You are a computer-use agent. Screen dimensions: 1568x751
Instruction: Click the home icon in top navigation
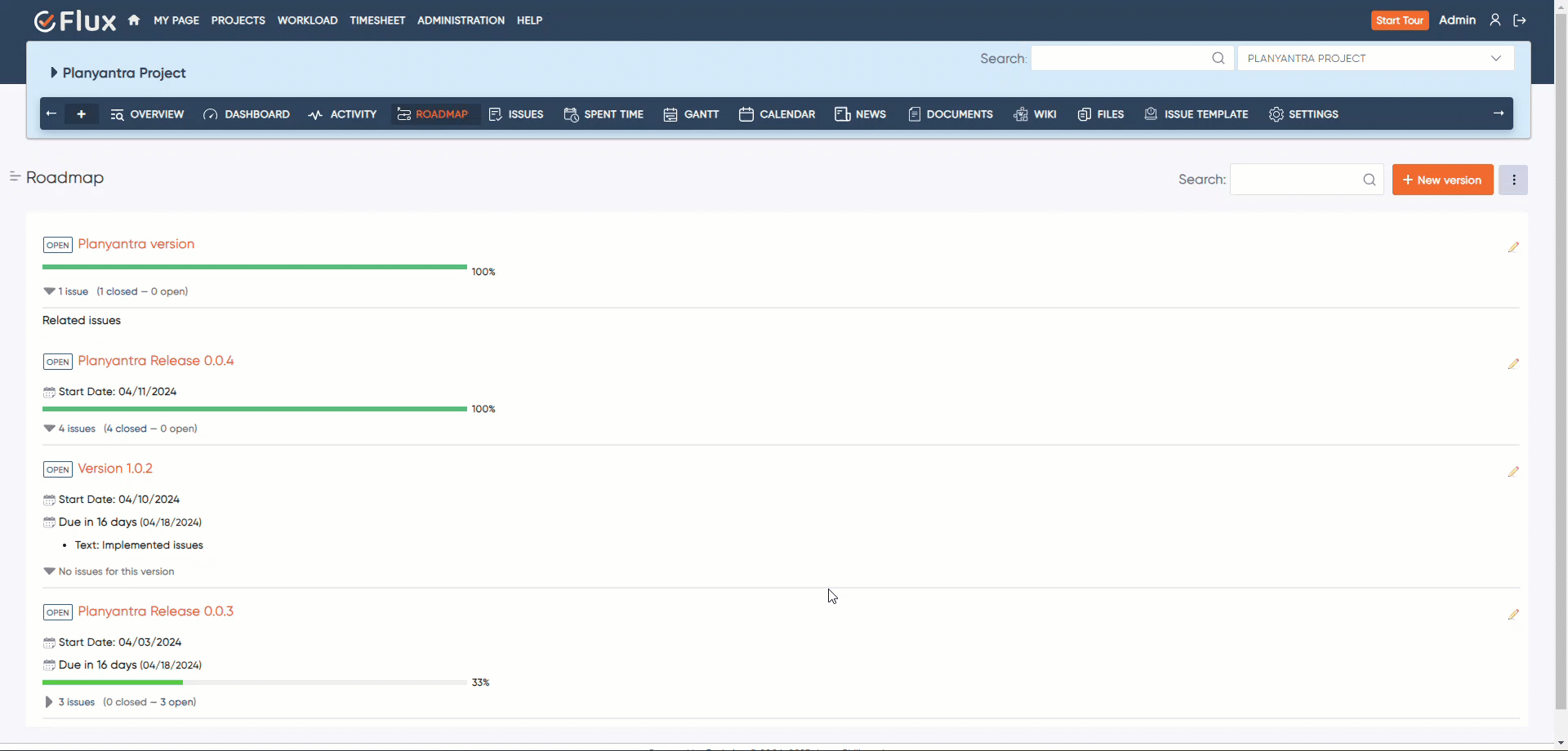[x=134, y=20]
